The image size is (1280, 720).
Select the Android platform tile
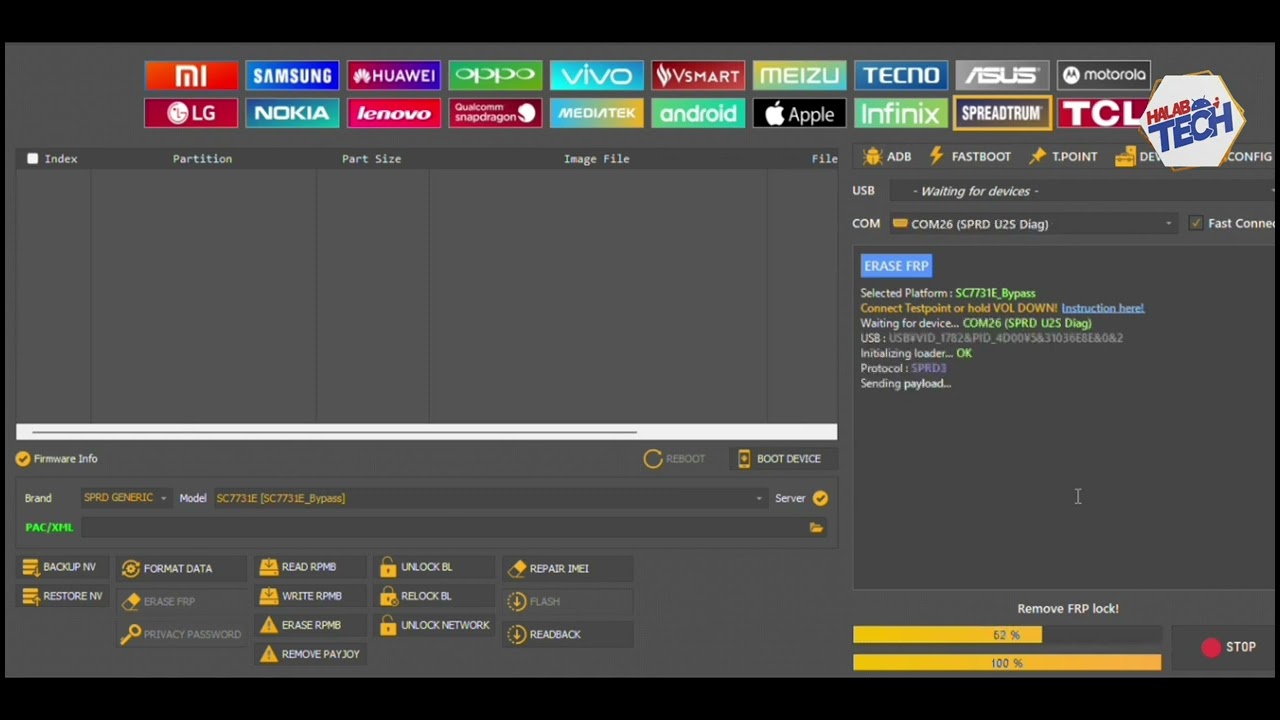(x=698, y=113)
